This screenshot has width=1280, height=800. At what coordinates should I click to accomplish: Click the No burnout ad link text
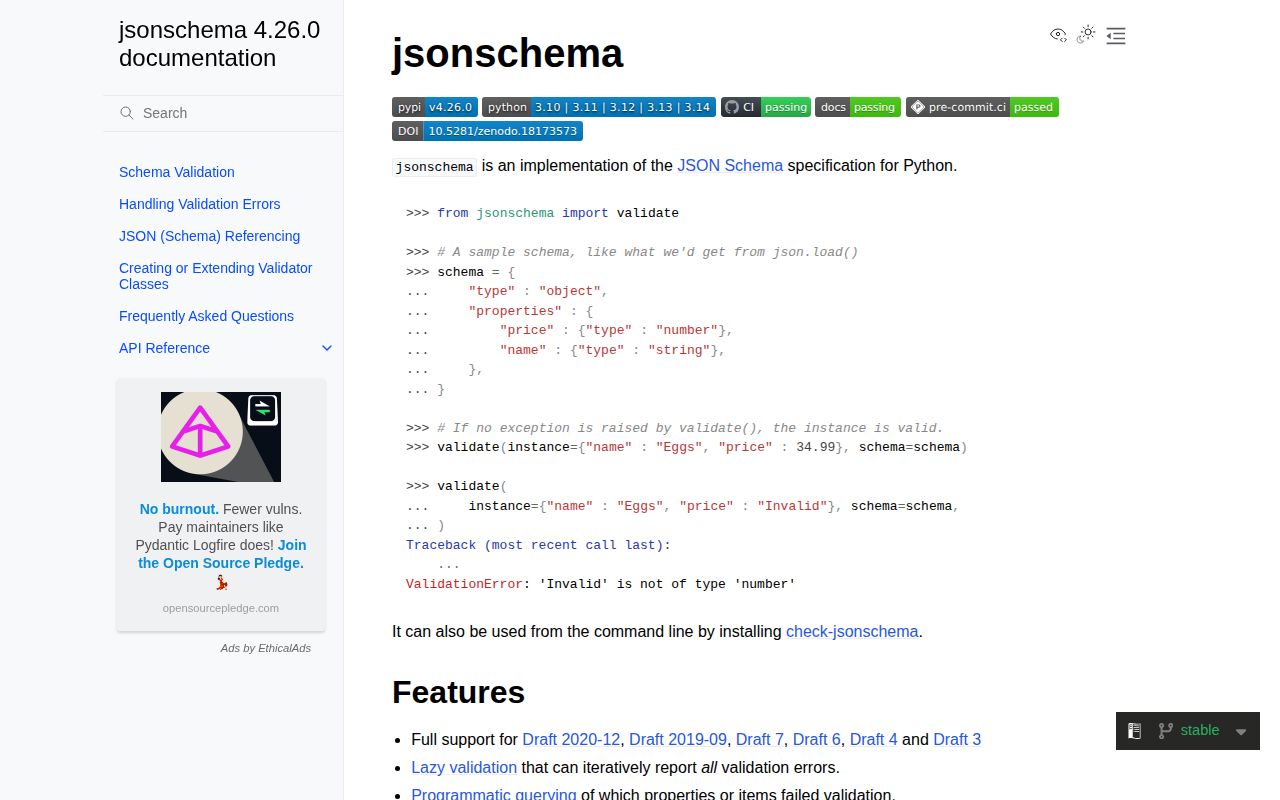click(x=179, y=509)
